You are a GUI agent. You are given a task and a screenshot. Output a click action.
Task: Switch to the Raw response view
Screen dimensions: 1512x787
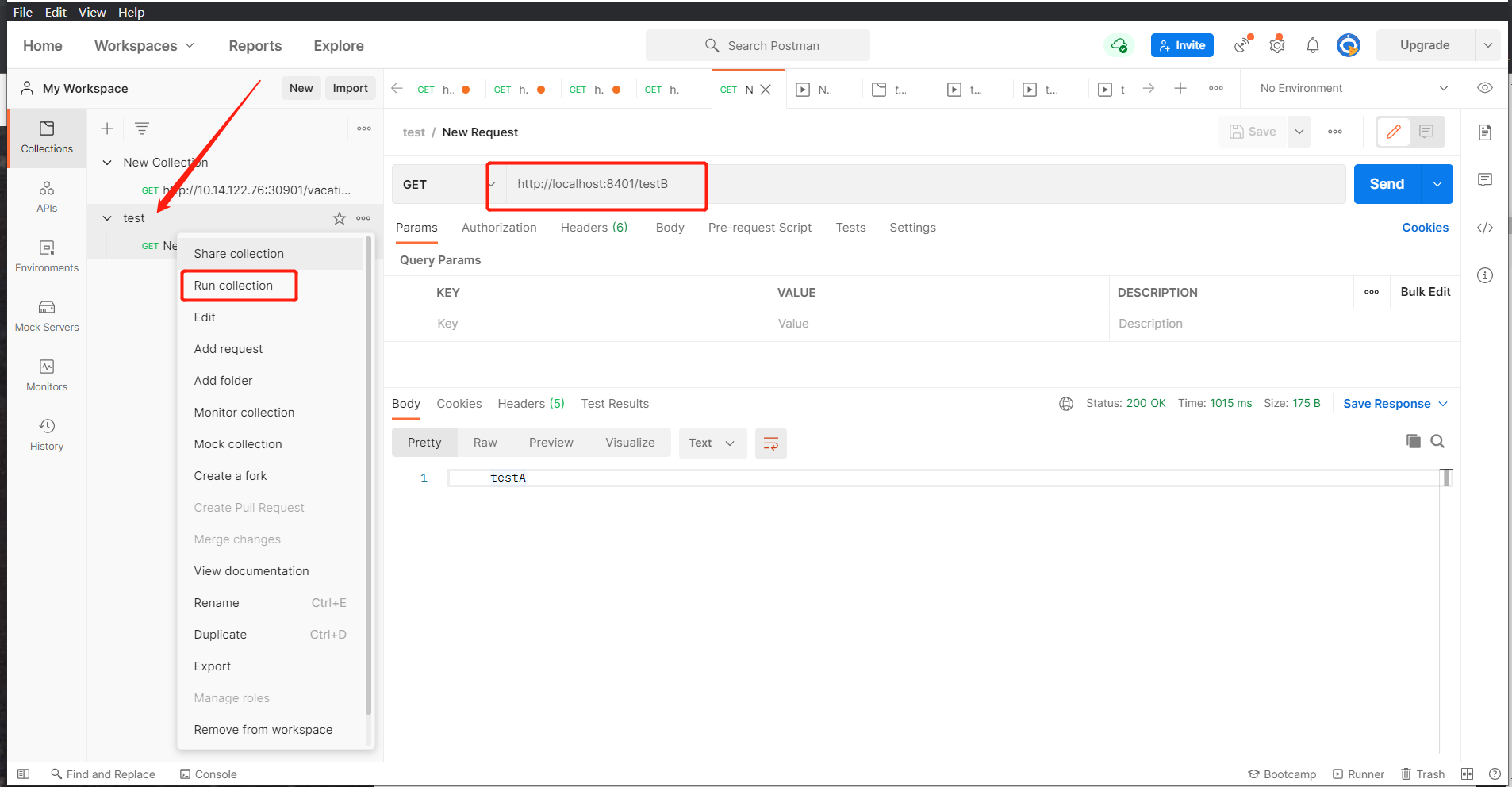point(485,443)
